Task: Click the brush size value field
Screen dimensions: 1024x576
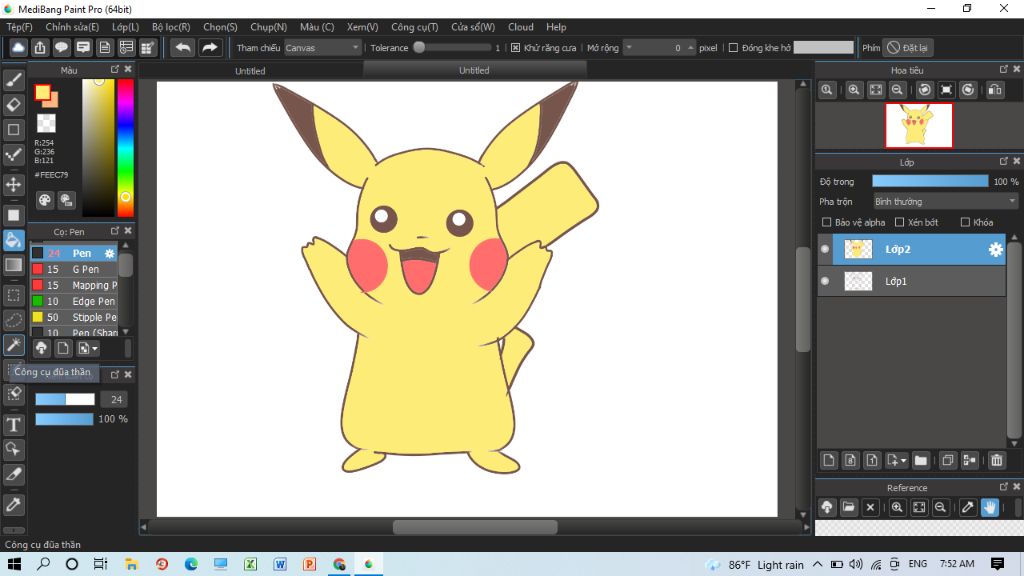Action: pos(116,400)
